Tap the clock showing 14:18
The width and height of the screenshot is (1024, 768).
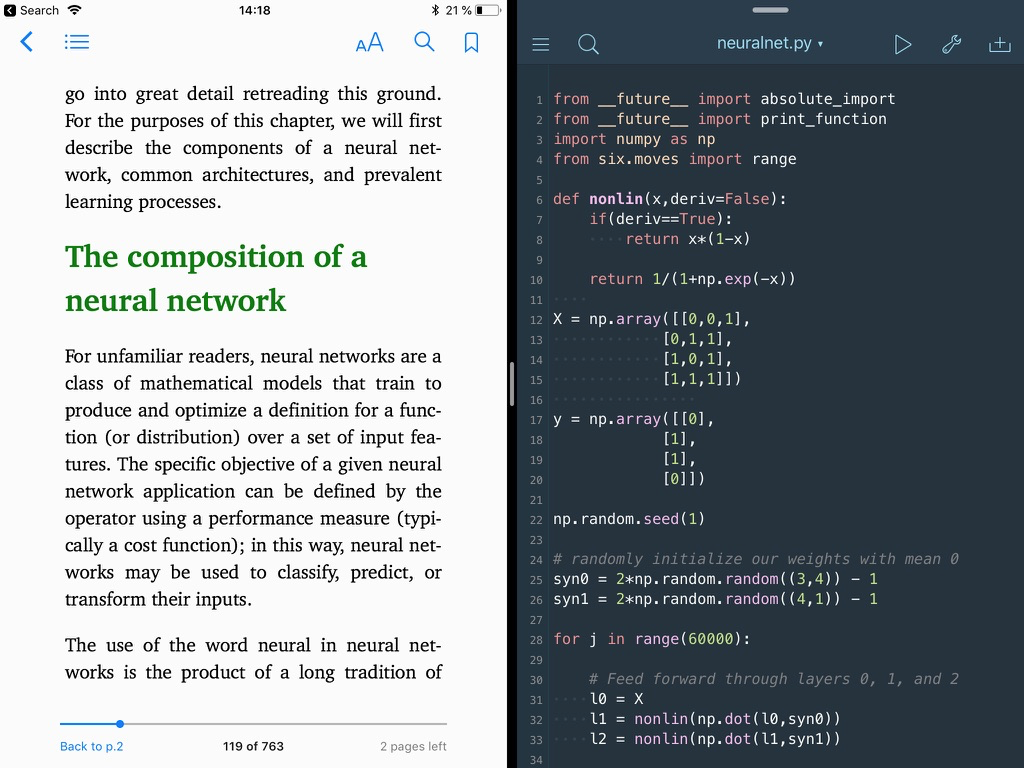(255, 10)
